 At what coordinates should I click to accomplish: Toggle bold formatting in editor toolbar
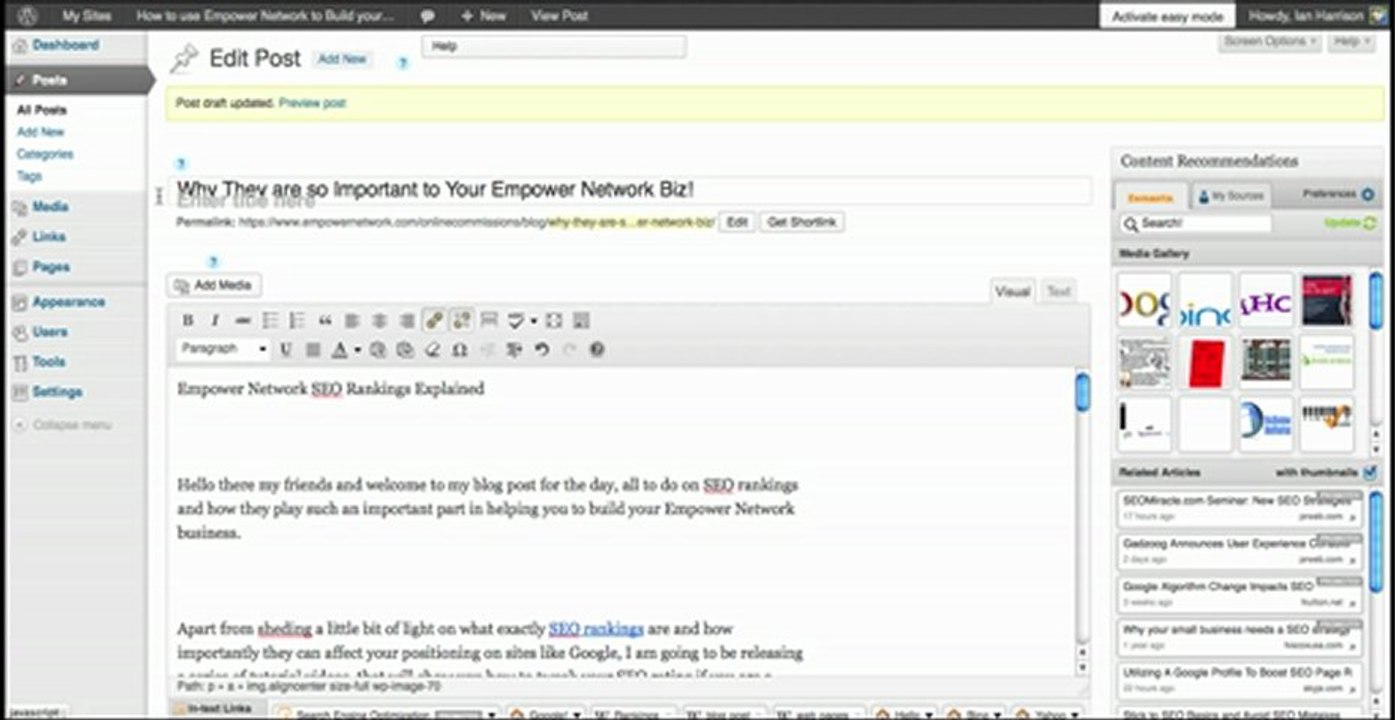pyautogui.click(x=187, y=321)
